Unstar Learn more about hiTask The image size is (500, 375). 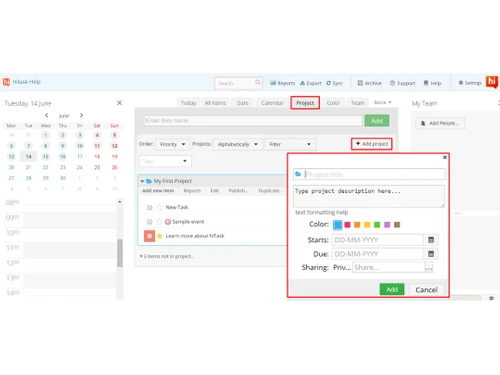coord(159,236)
